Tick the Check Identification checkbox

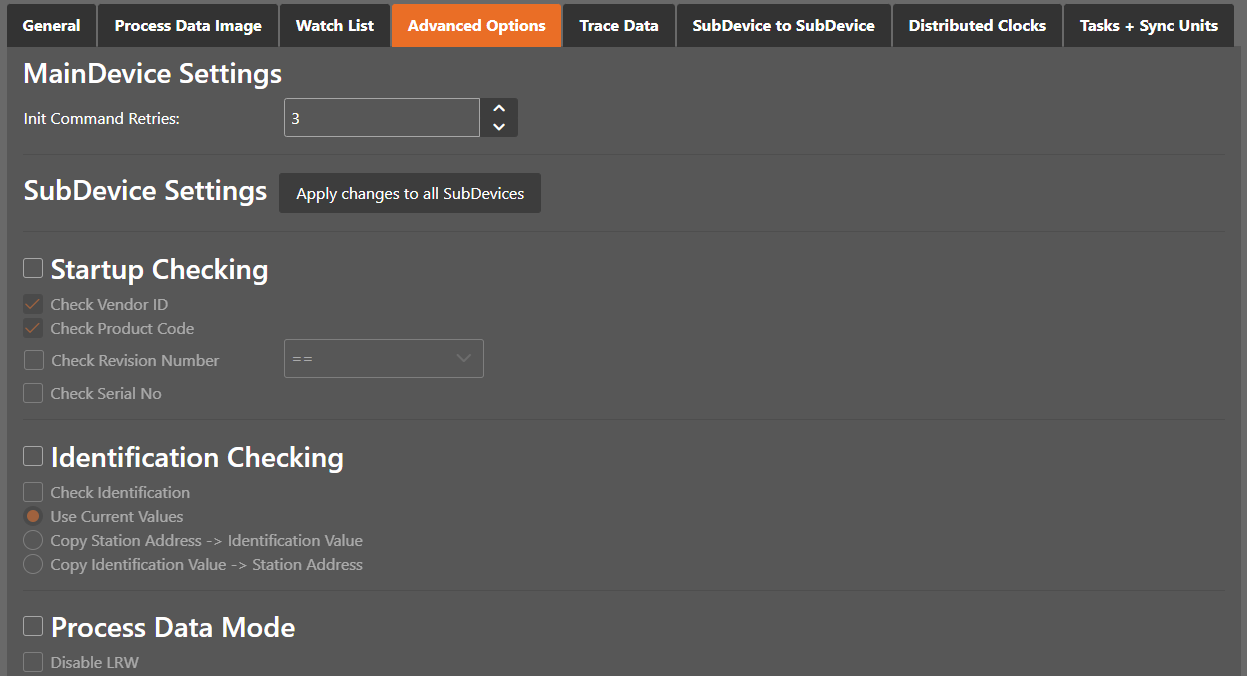pos(33,492)
